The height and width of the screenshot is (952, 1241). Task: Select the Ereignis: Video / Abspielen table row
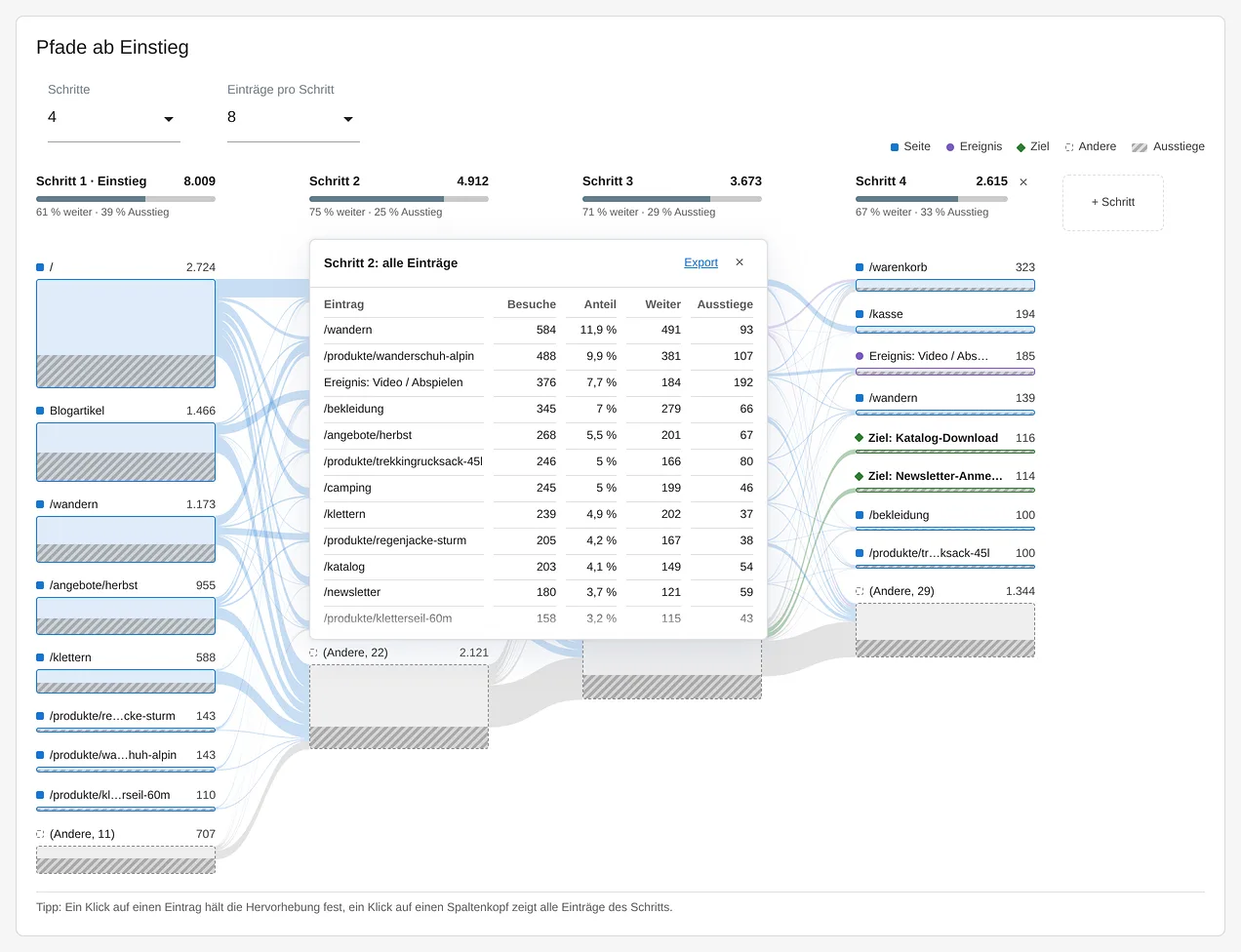(539, 382)
